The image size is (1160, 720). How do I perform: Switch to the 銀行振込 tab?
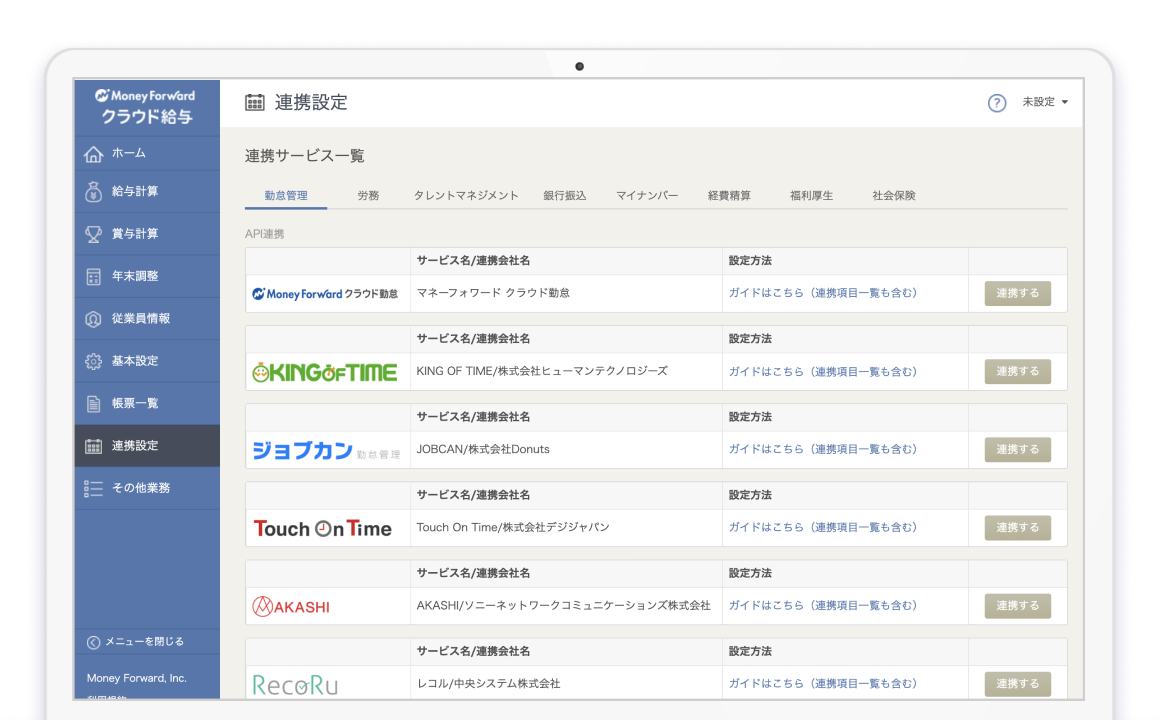coord(564,195)
